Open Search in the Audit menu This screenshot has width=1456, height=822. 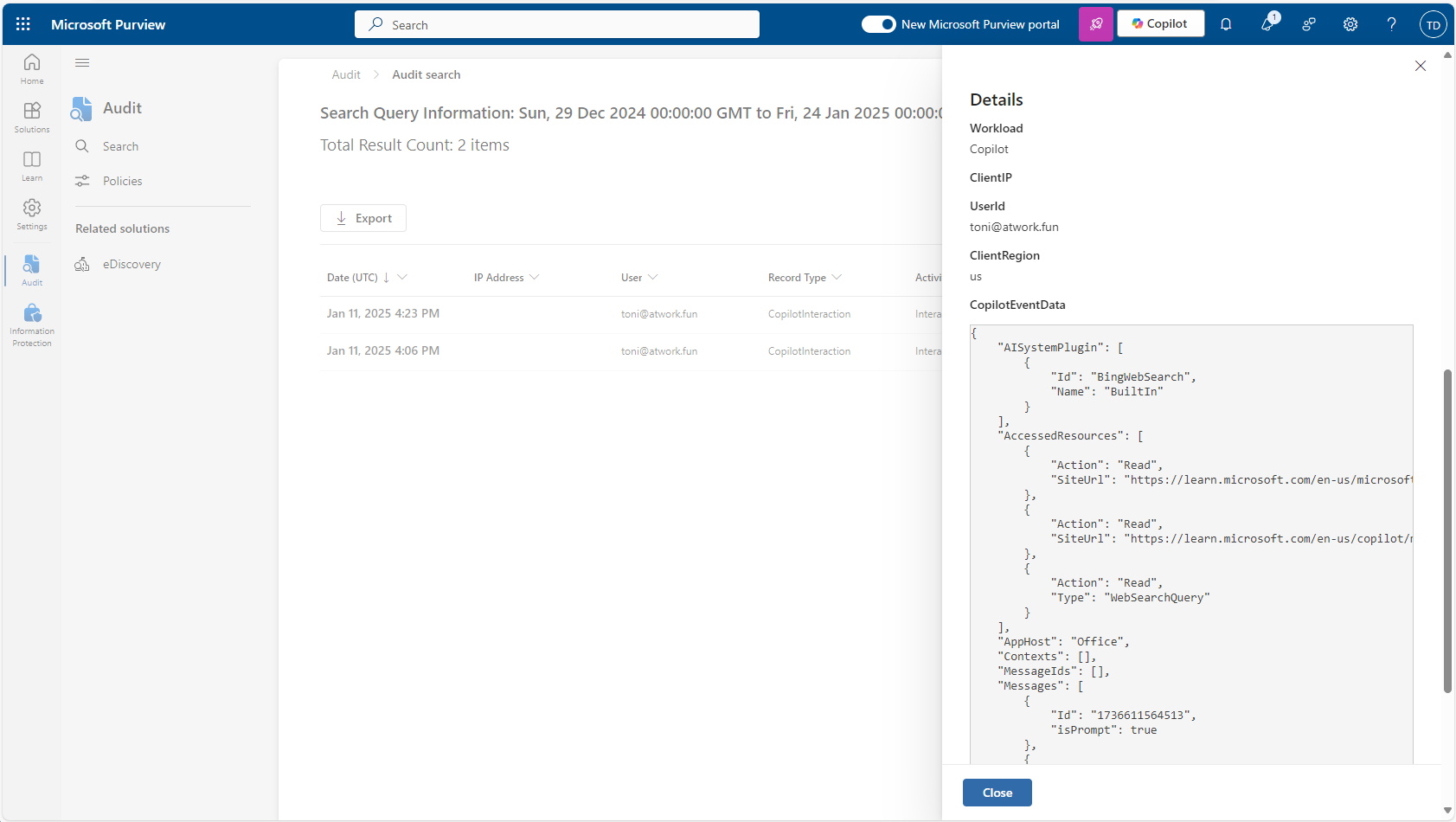[120, 146]
